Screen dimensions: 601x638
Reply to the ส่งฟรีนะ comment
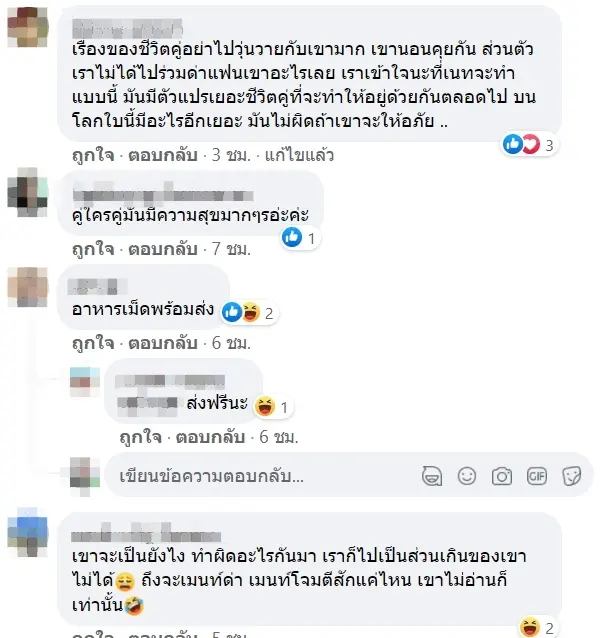pos(210,437)
